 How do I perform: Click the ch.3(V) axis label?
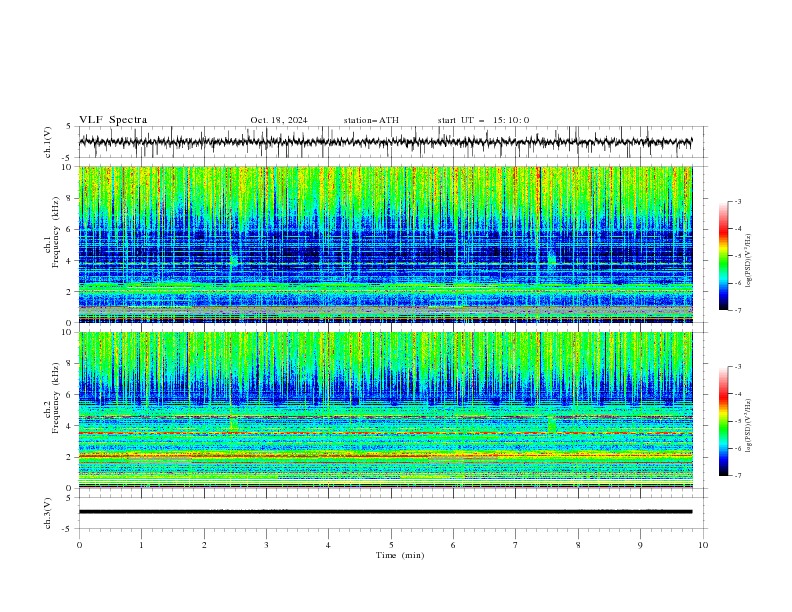click(48, 513)
